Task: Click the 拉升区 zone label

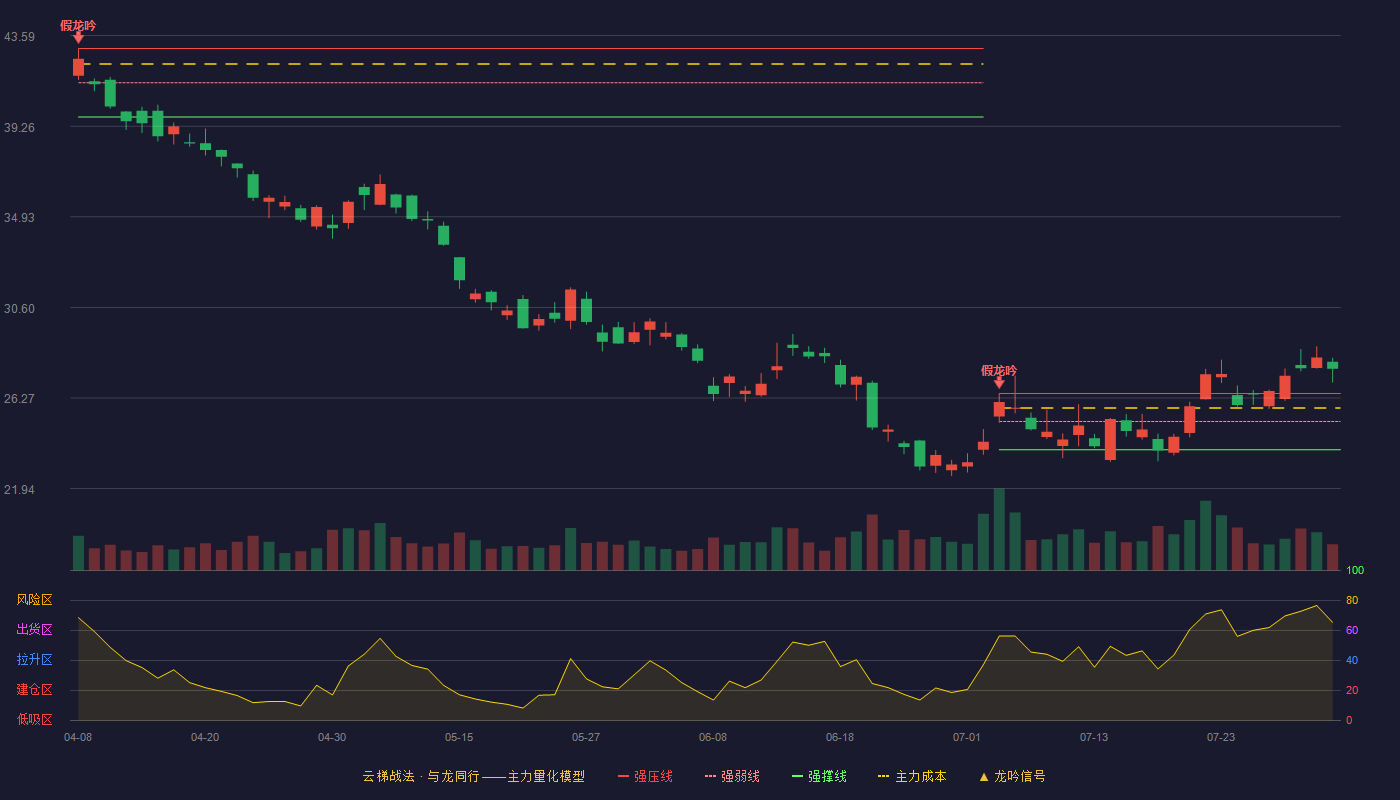Action: (x=34, y=660)
